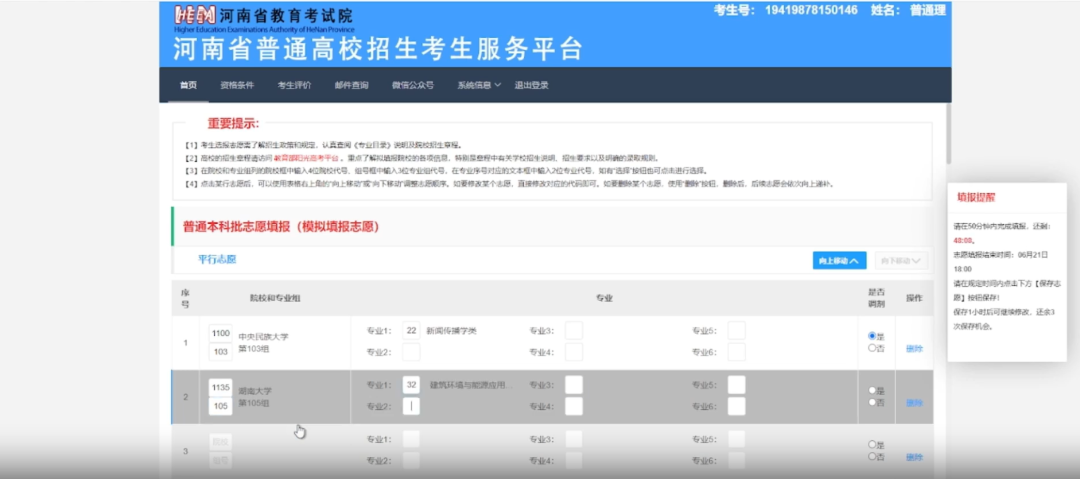Click the 重要提示 heading
The width and height of the screenshot is (1080, 479).
tap(233, 123)
